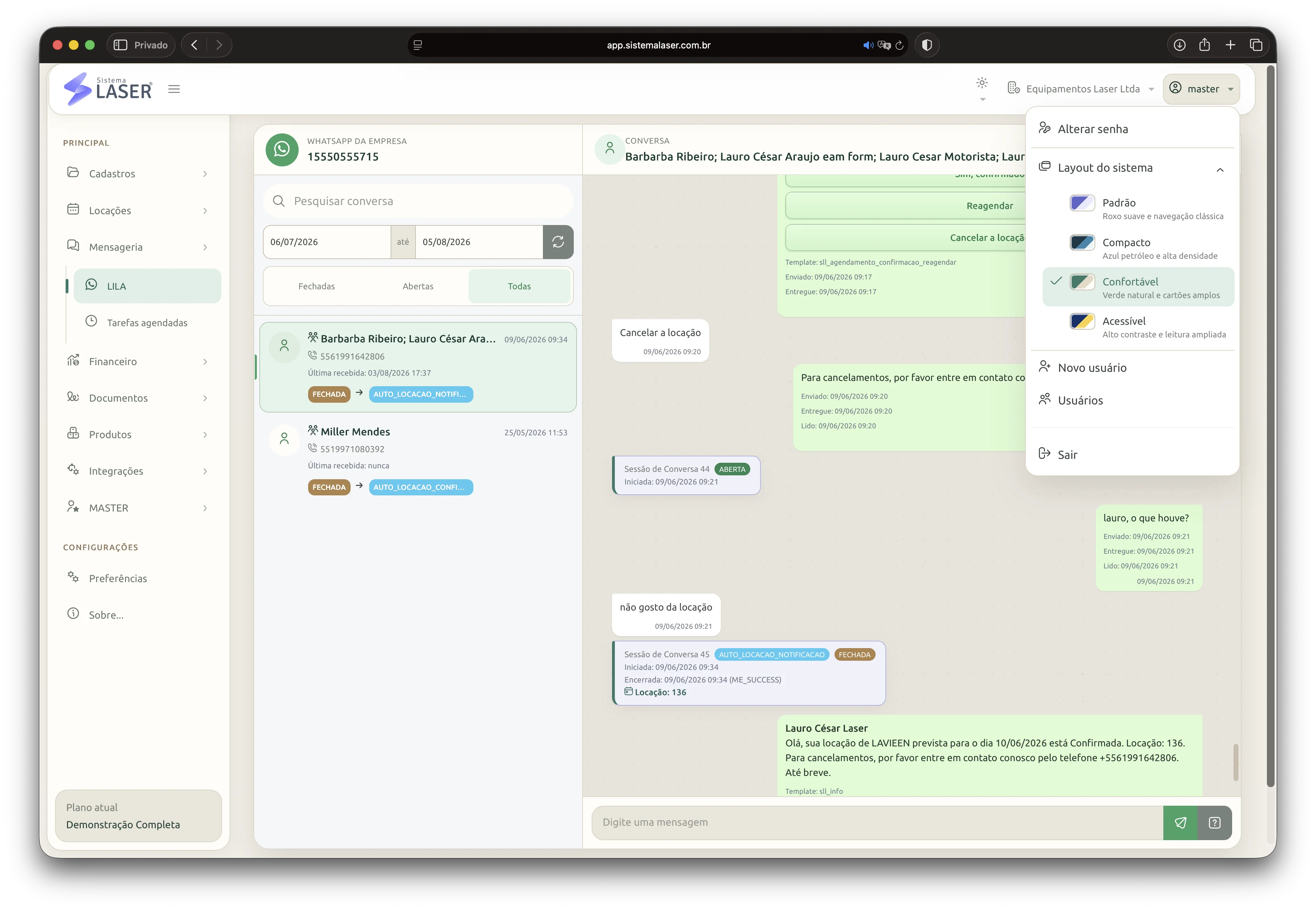Click the Pesquisar conversa search field
Viewport: 1316px width, 910px height.
418,201
